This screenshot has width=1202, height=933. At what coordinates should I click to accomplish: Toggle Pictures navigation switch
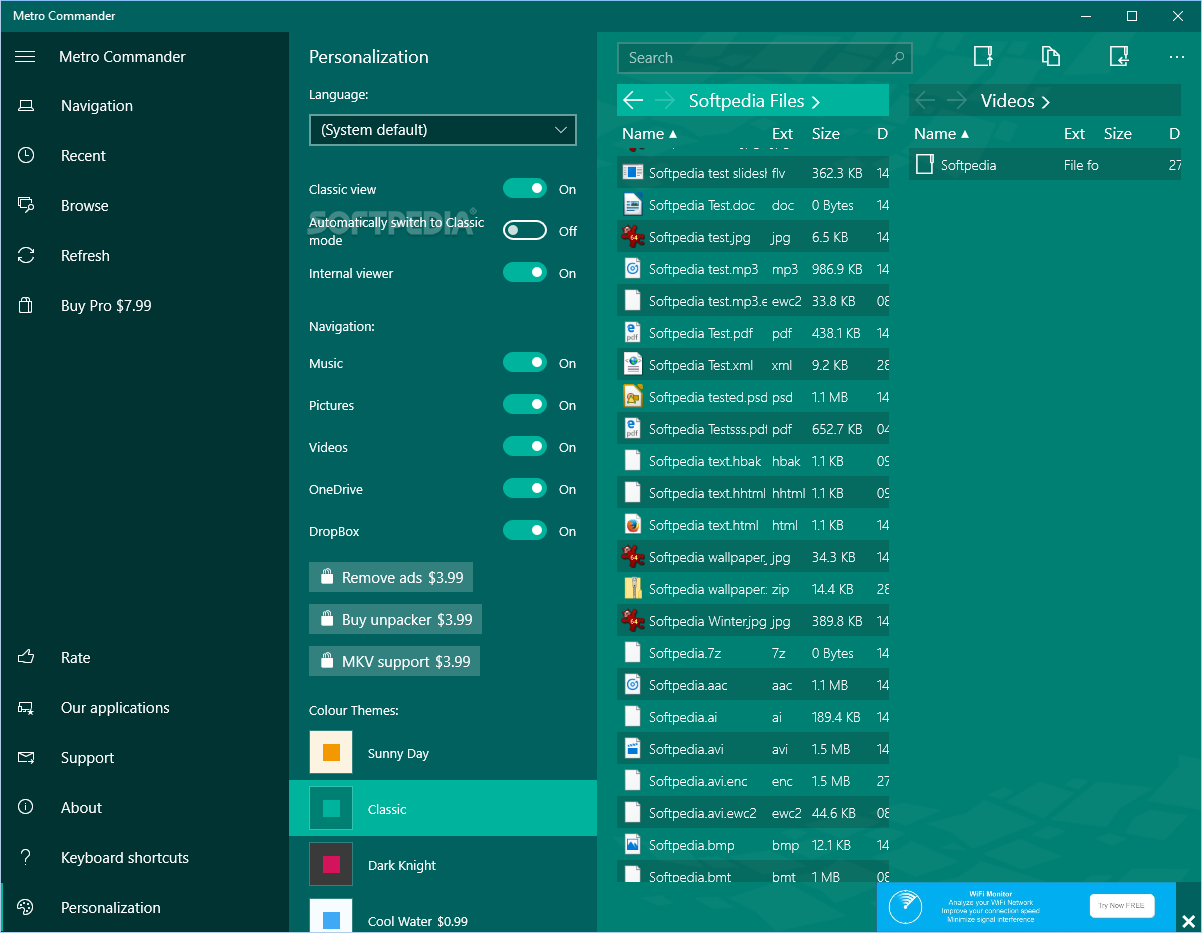[525, 405]
